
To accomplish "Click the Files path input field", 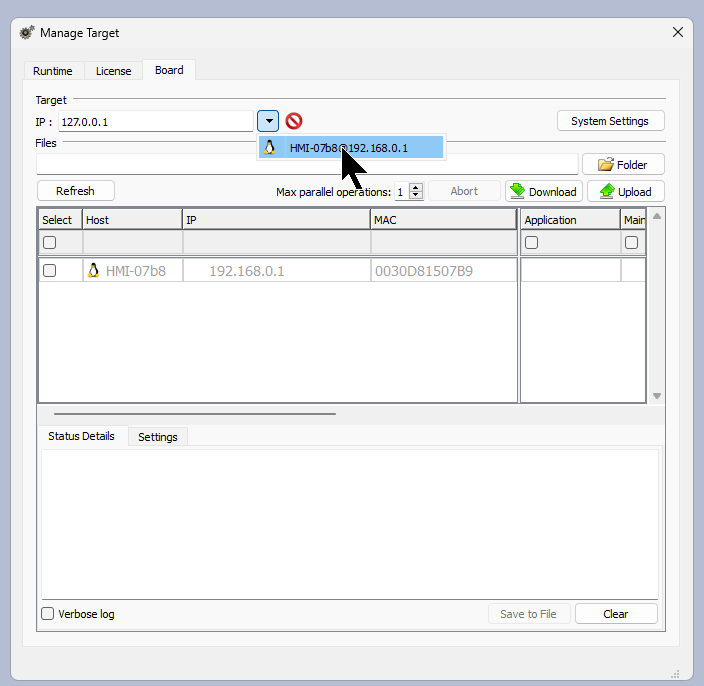I will click(307, 164).
